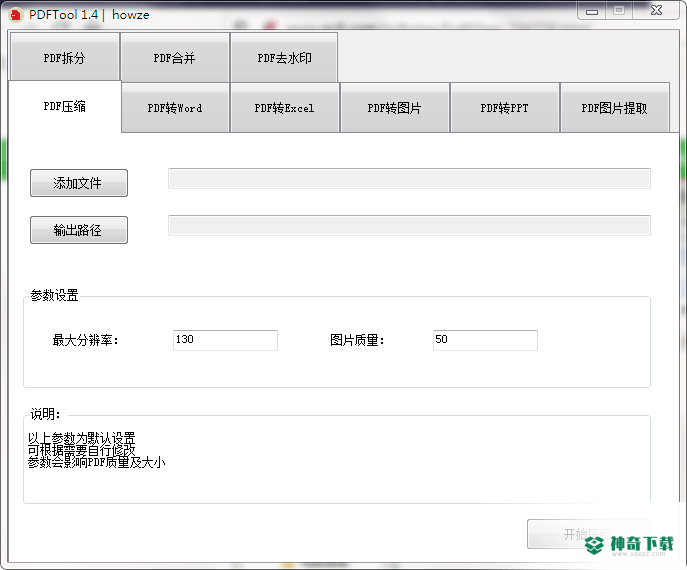Open the PDF转PPT tab
Image resolution: width=687 pixels, height=570 pixels.
click(x=505, y=108)
